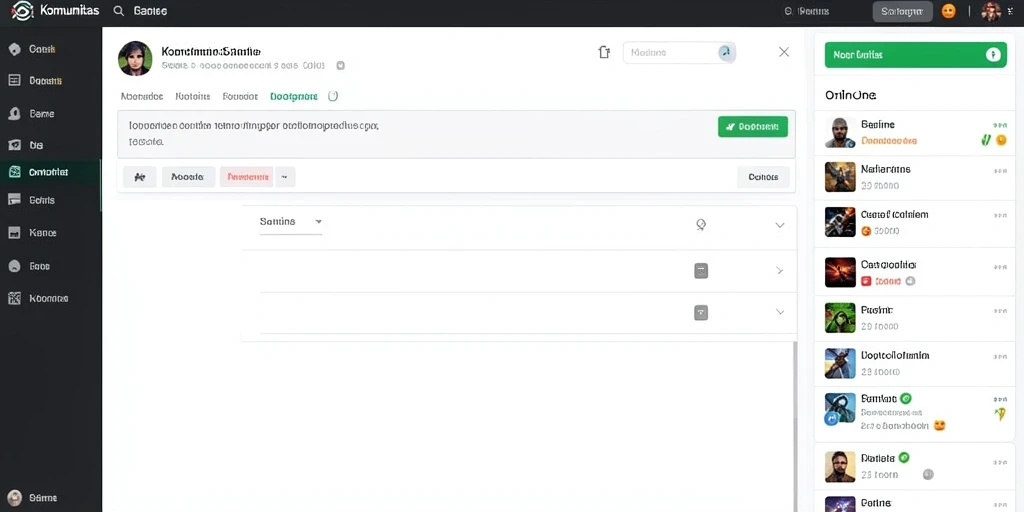Click the green verified badge beside the blue hooded avatar's name
Screen dimensions: 1024x512
905,398
